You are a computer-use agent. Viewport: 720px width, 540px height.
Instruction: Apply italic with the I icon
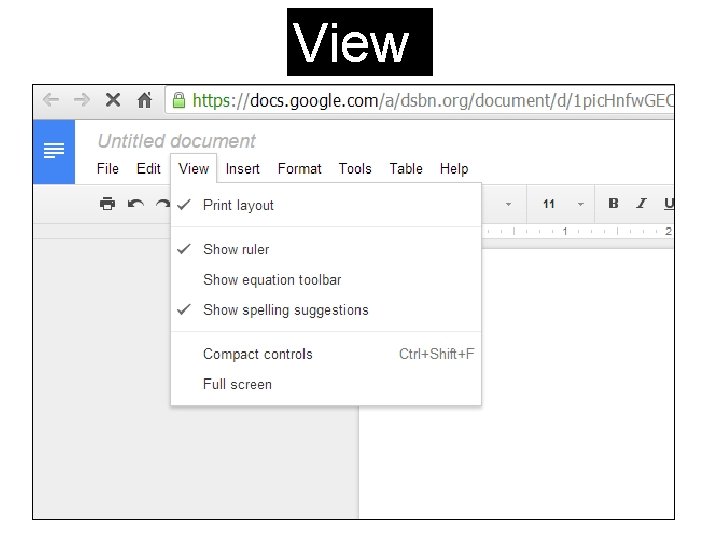(x=641, y=203)
